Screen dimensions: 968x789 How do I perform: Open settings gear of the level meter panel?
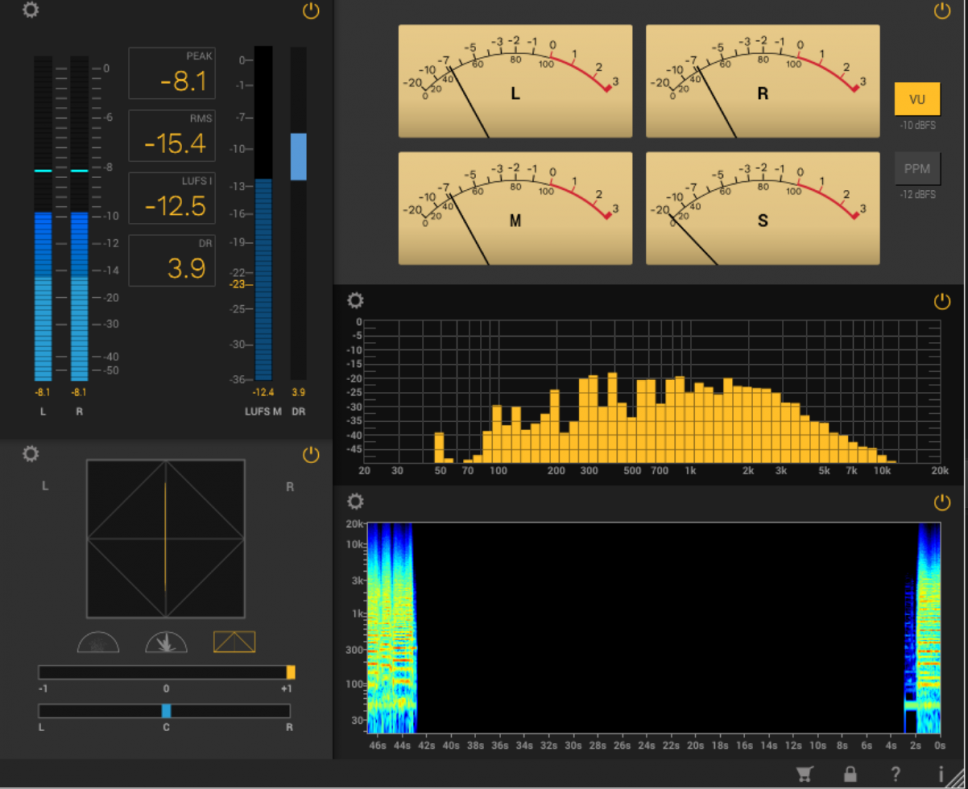pyautogui.click(x=31, y=11)
